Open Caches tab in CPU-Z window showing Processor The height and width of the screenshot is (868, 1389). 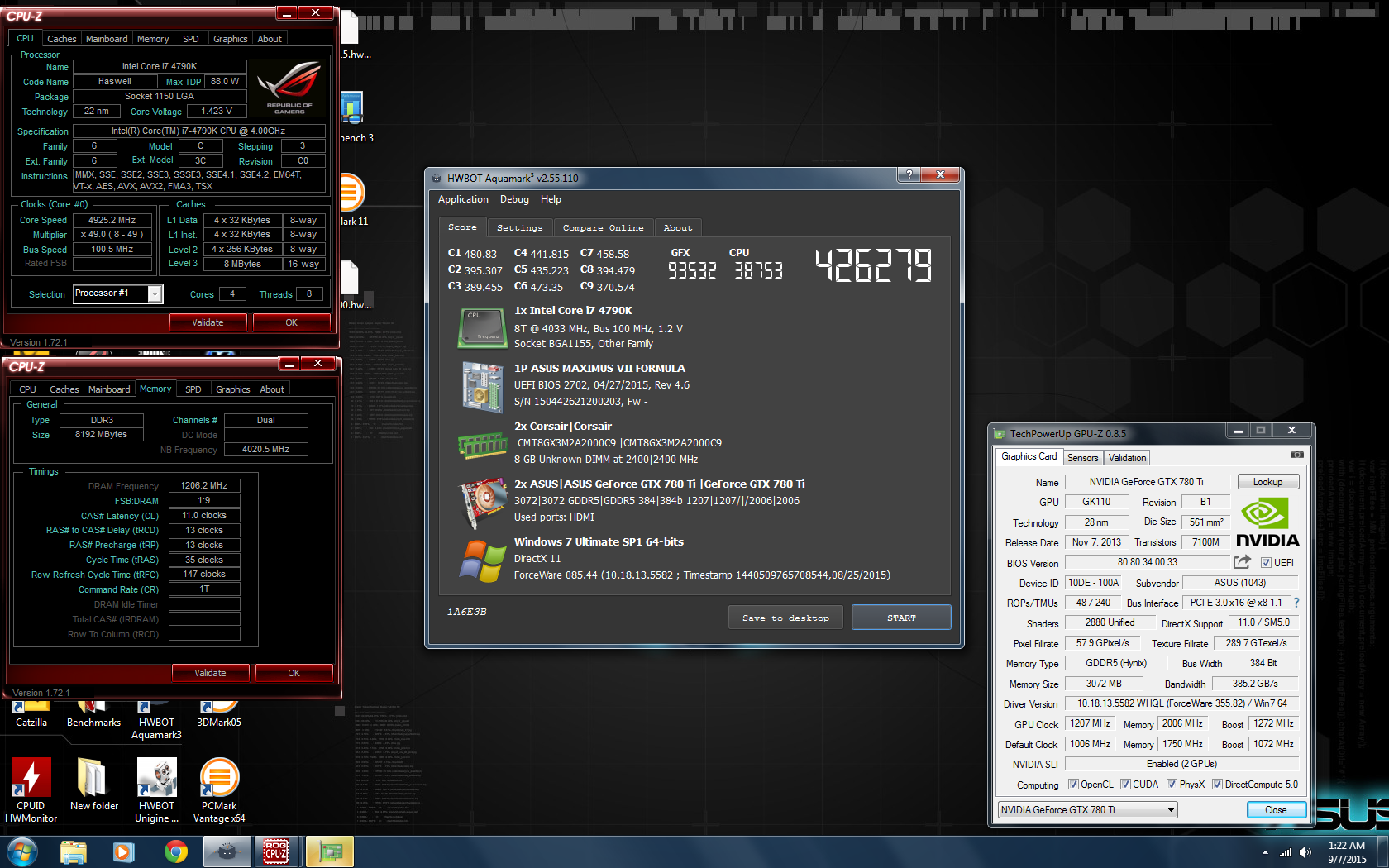tap(61, 39)
